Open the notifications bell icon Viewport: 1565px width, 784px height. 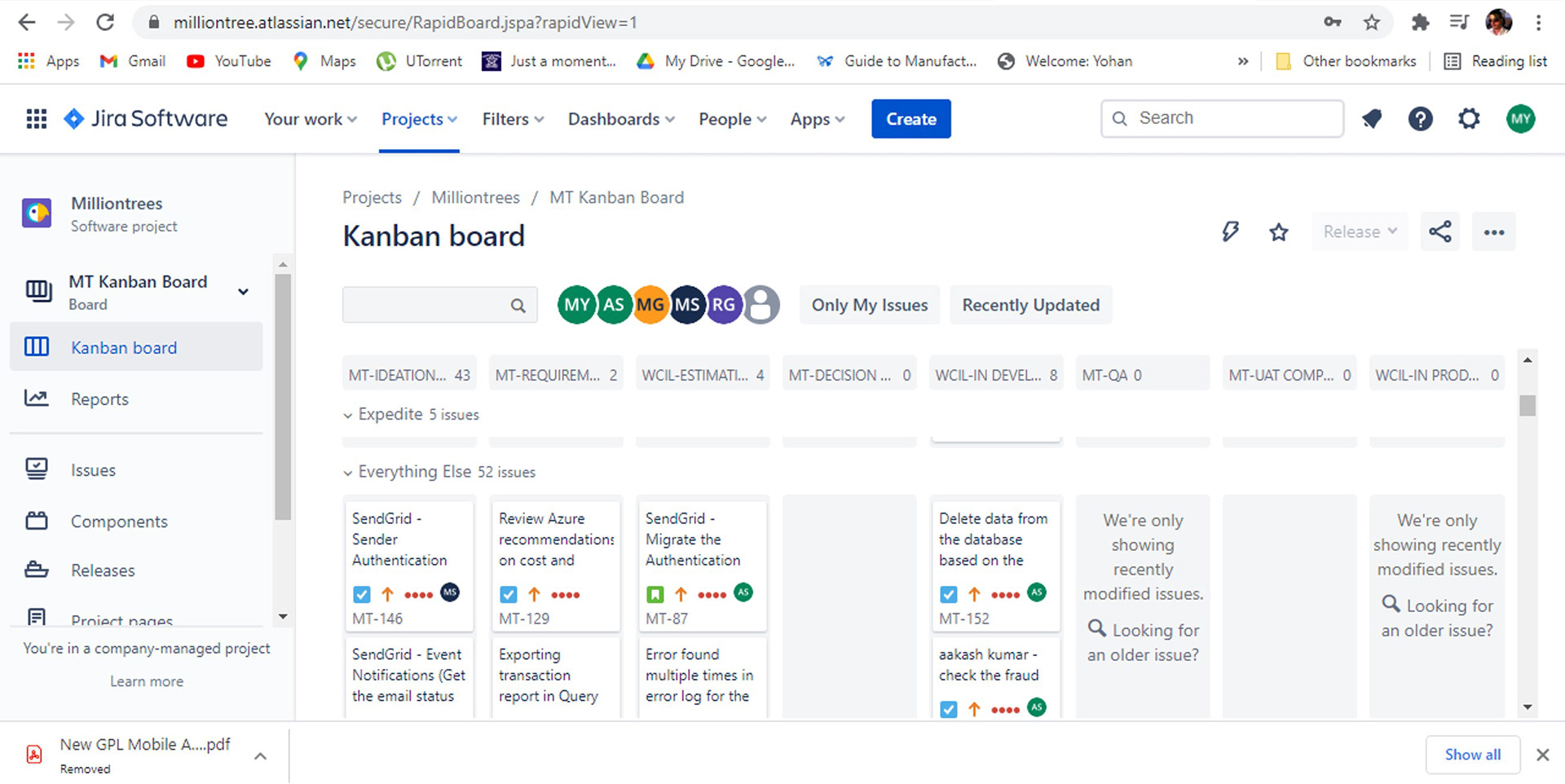(x=1372, y=119)
